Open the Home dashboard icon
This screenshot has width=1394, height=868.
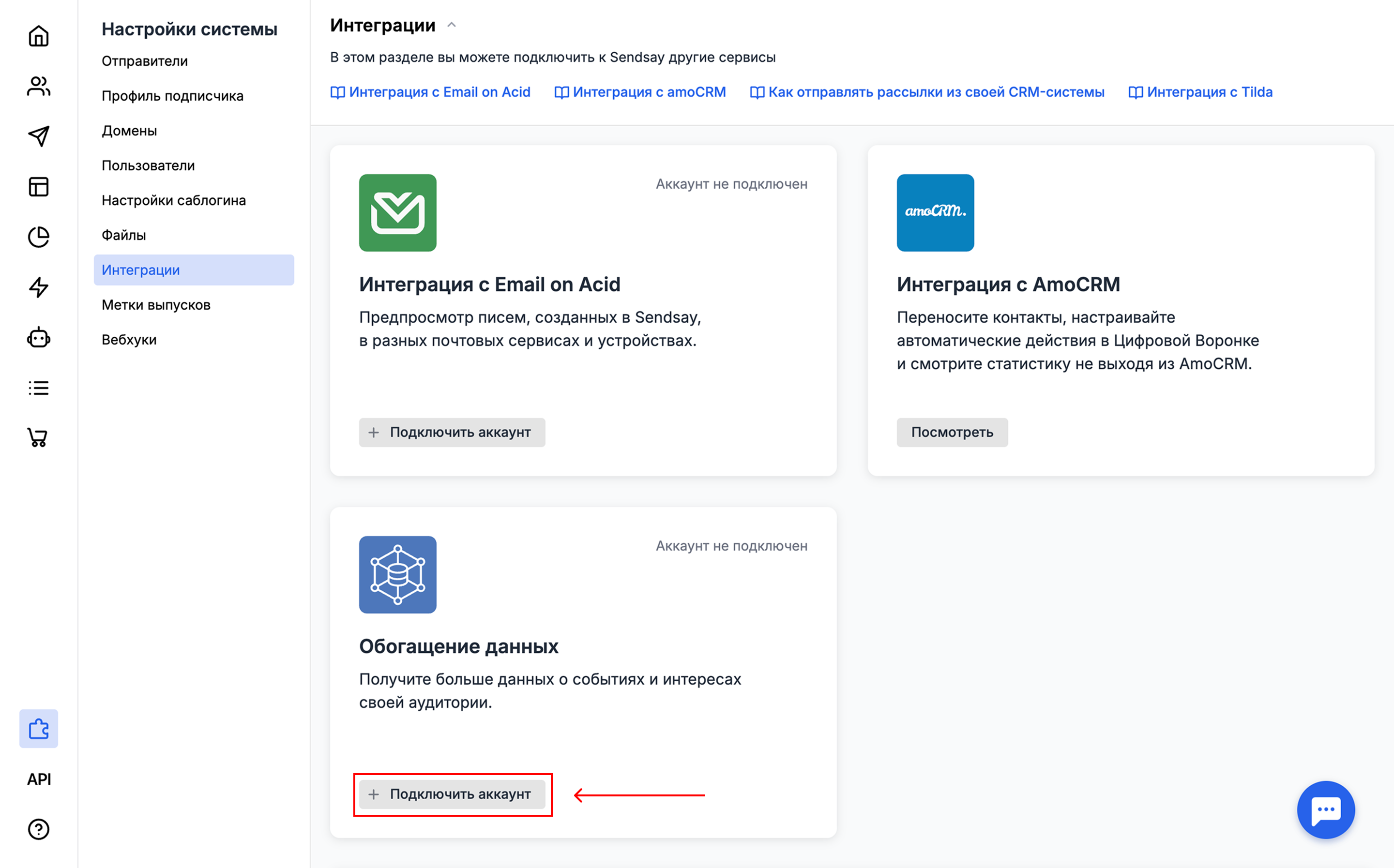[38, 36]
